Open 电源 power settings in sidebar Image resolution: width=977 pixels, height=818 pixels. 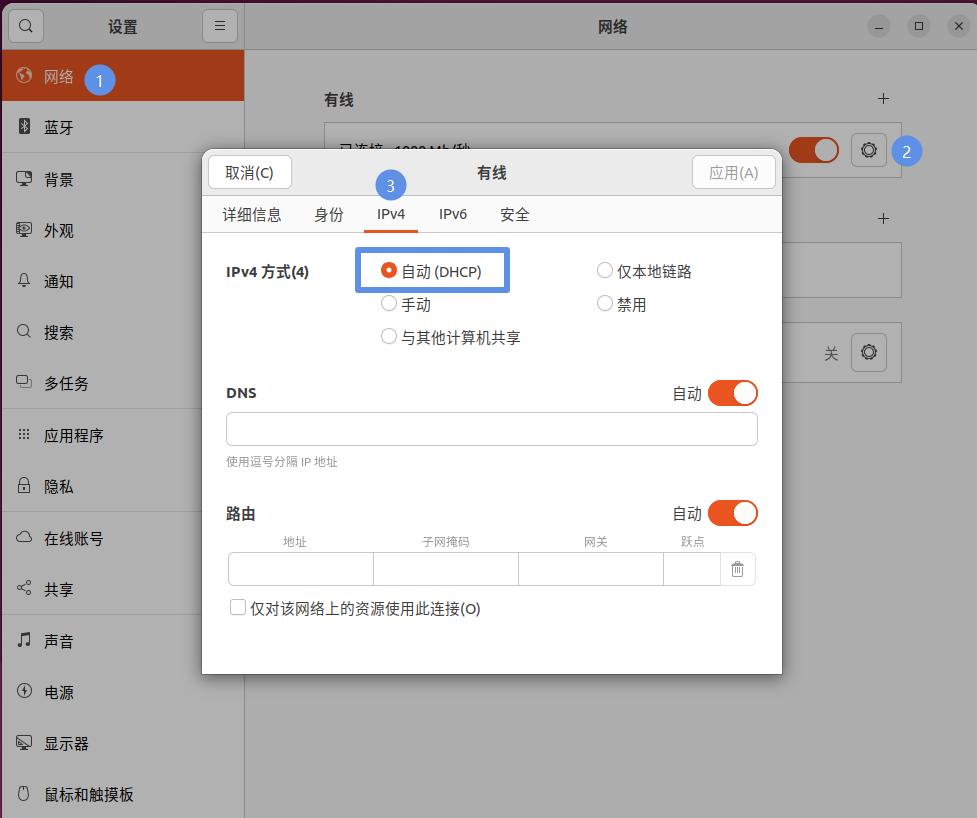click(58, 692)
